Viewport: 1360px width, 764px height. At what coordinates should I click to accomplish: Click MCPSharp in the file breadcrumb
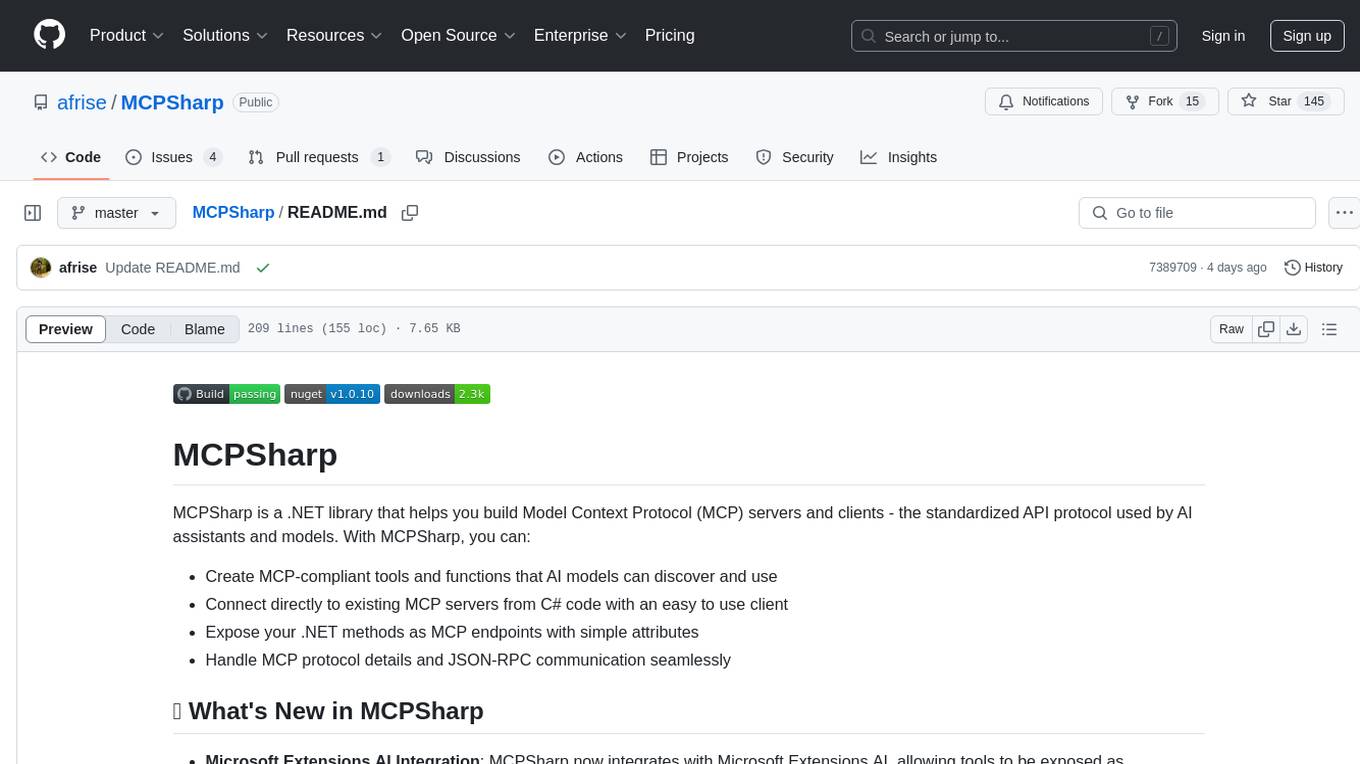[x=233, y=213]
